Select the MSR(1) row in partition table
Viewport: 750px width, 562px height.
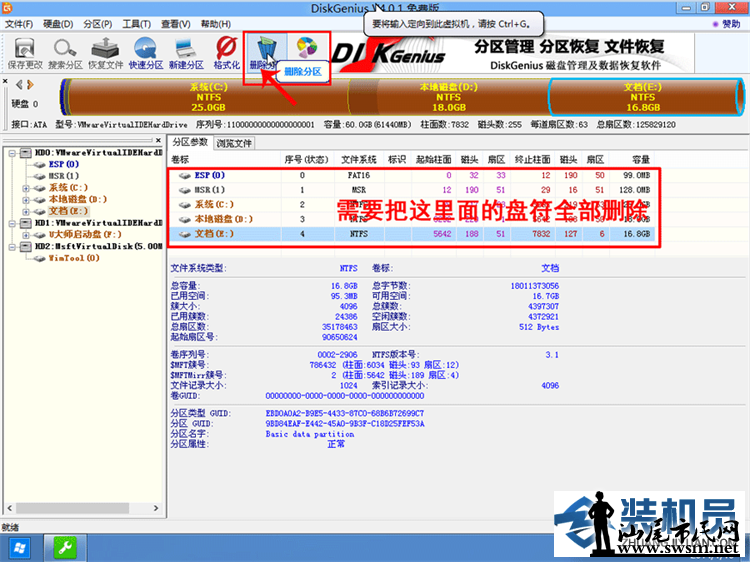click(413, 190)
